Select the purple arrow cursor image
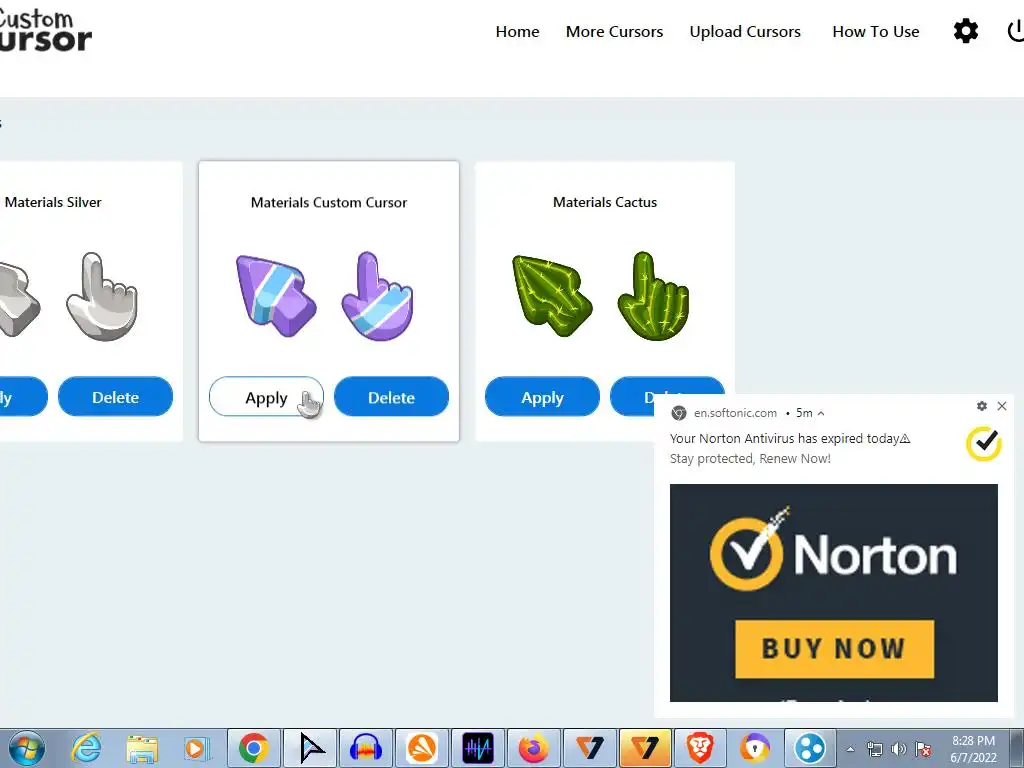Image resolution: width=1024 pixels, height=768 pixels. pos(276,295)
